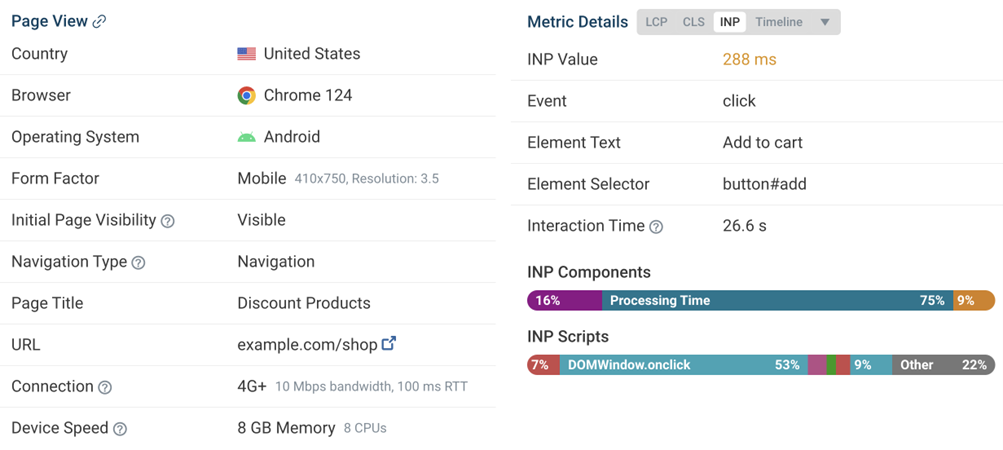Click help icon next to Connection
The height and width of the screenshot is (450, 1003).
click(105, 387)
